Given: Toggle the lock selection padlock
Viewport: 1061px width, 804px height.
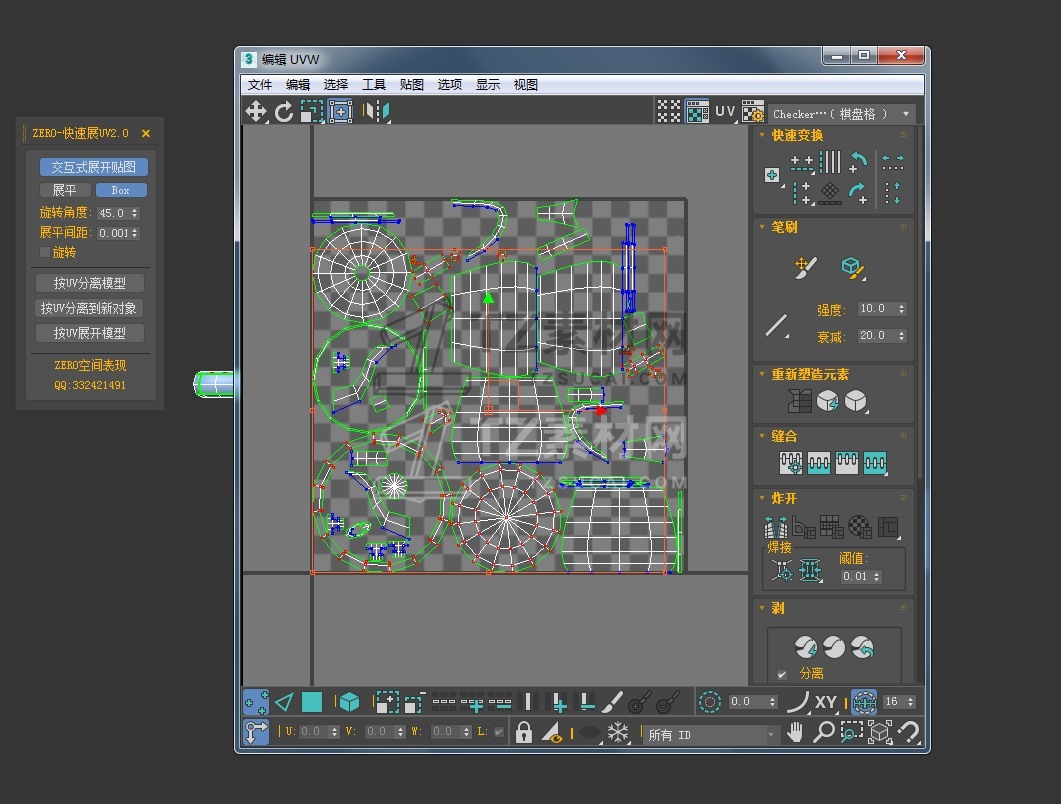Looking at the screenshot, I should pos(523,733).
